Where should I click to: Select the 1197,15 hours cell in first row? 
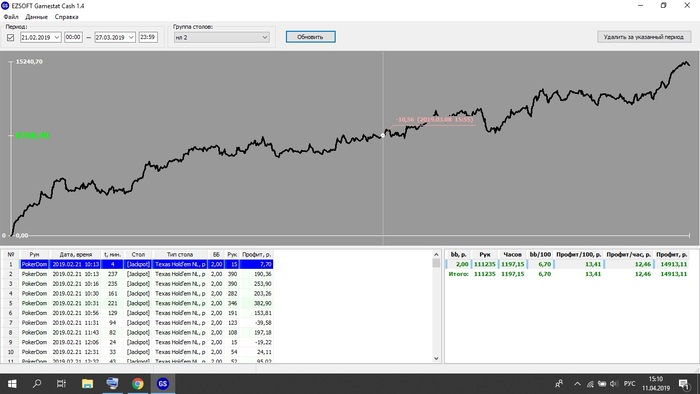tap(512, 264)
